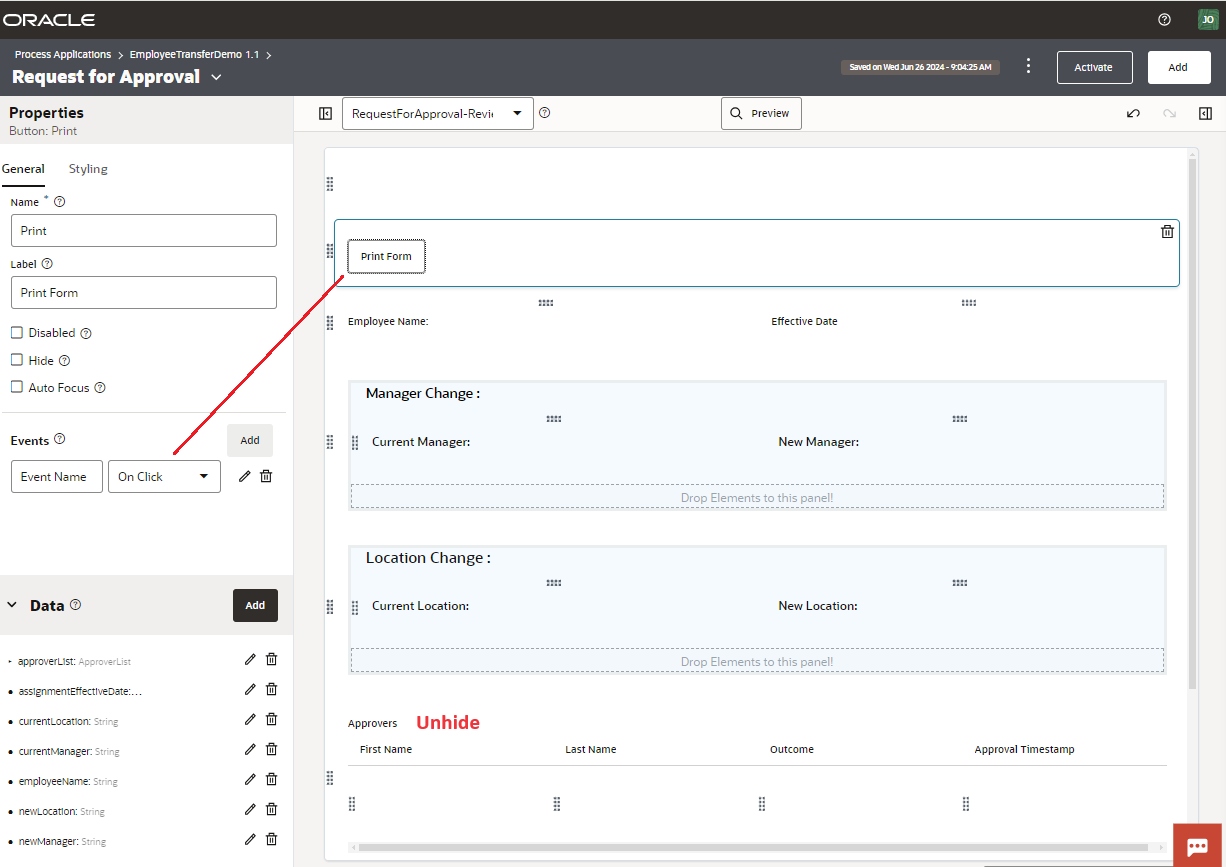Click the Preview button
The height and width of the screenshot is (867, 1226).
click(760, 114)
